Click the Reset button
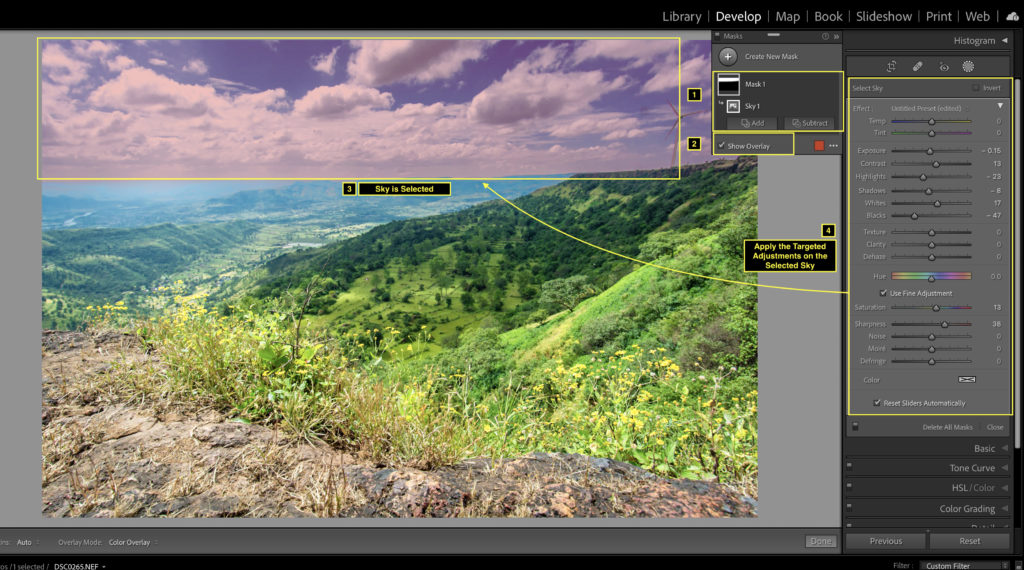This screenshot has height=570, width=1024. click(x=970, y=541)
